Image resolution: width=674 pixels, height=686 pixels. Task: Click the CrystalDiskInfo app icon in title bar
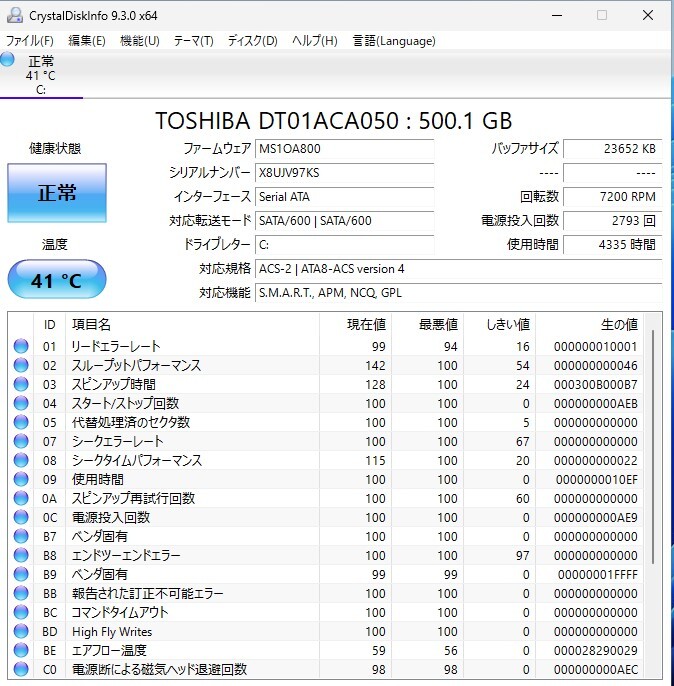14,16
